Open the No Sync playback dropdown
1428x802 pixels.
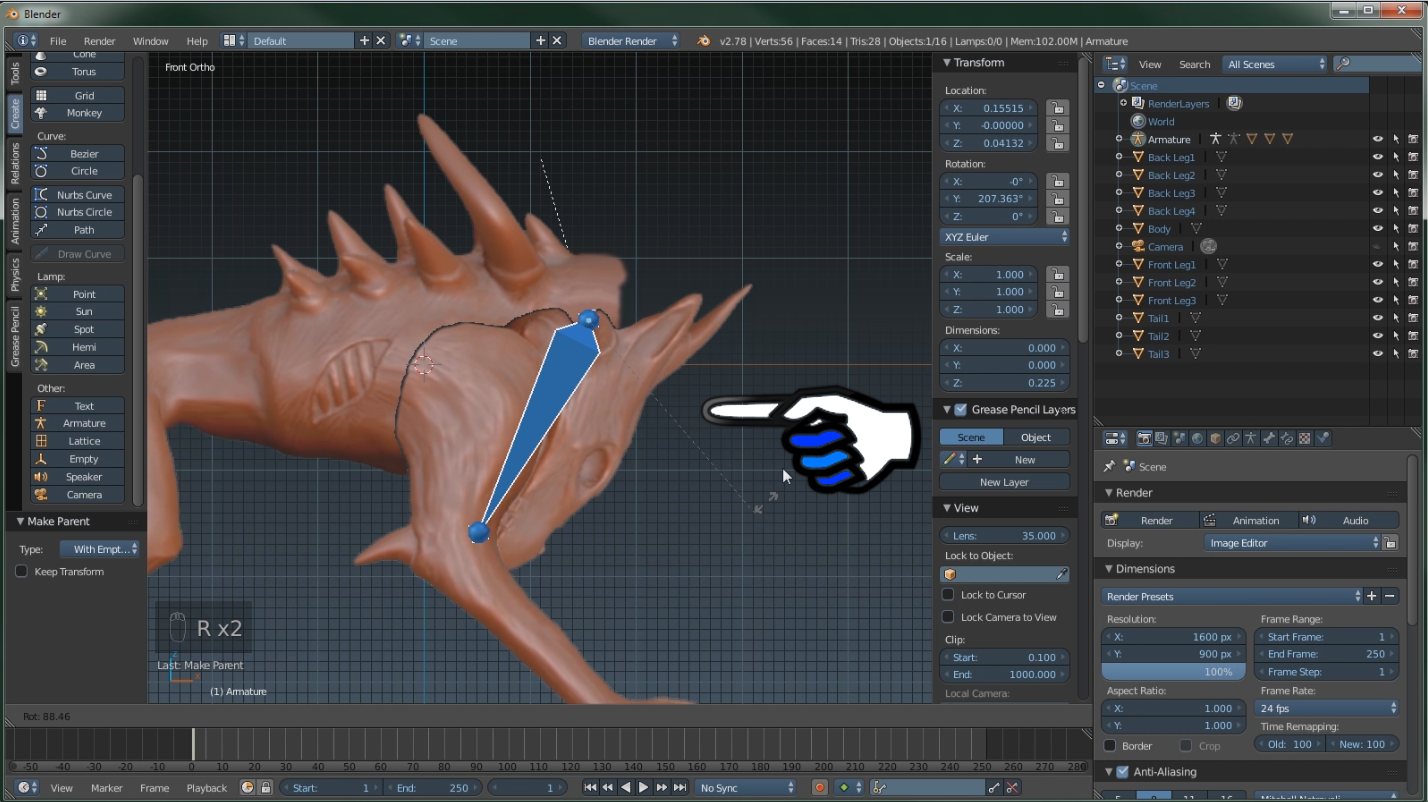click(747, 788)
